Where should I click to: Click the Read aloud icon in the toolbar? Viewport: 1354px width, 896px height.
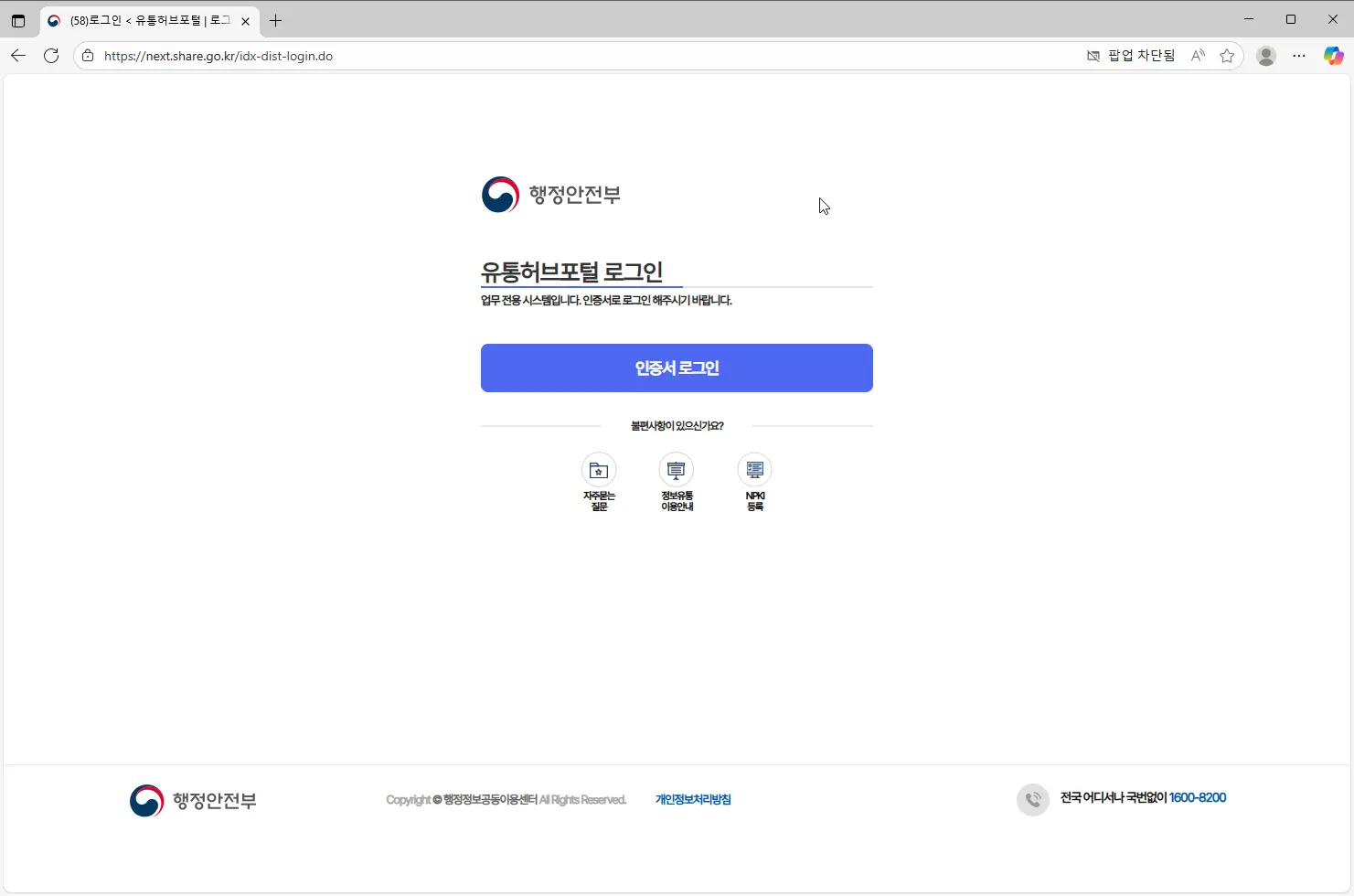(1197, 55)
